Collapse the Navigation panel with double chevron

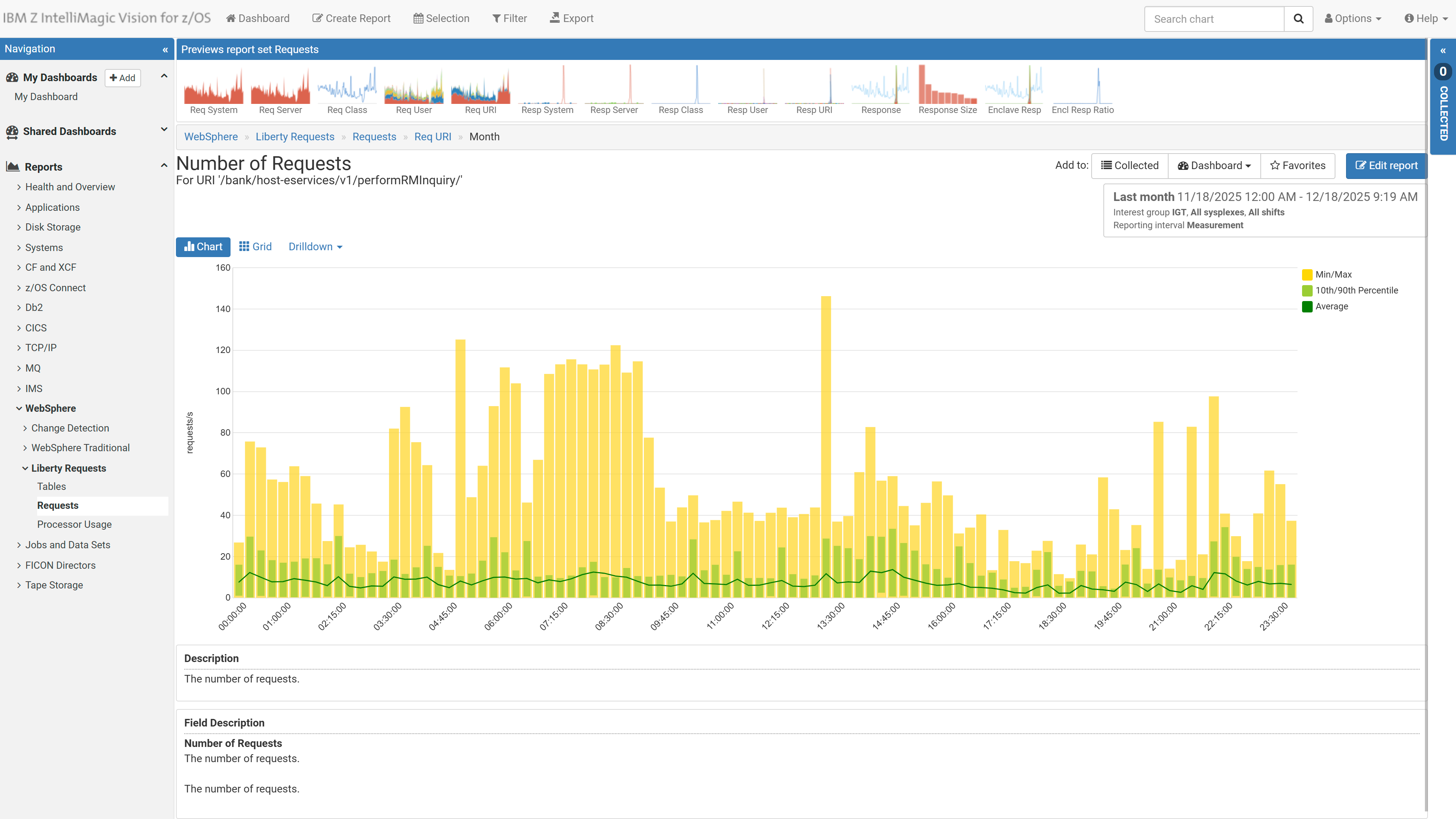pyautogui.click(x=165, y=50)
